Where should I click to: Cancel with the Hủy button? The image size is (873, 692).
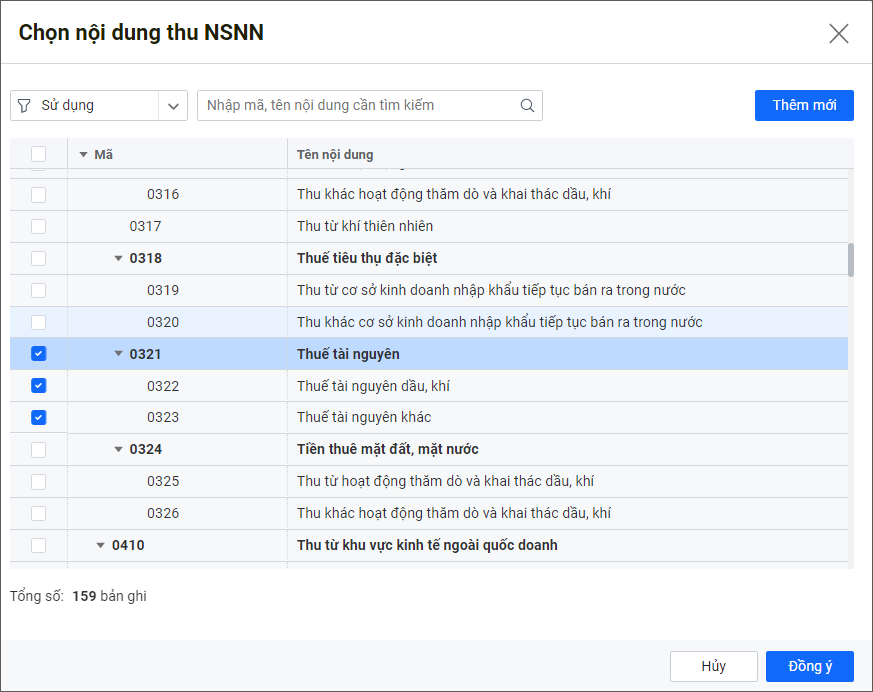tap(713, 666)
